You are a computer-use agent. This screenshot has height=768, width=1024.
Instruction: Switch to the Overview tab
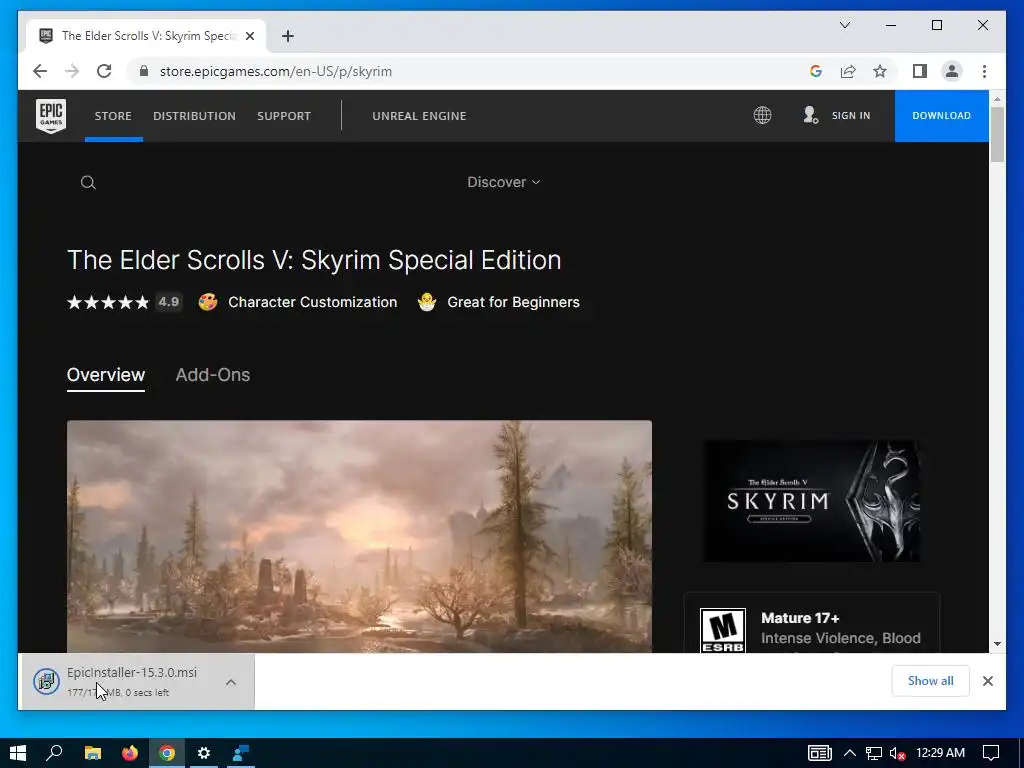click(x=106, y=375)
